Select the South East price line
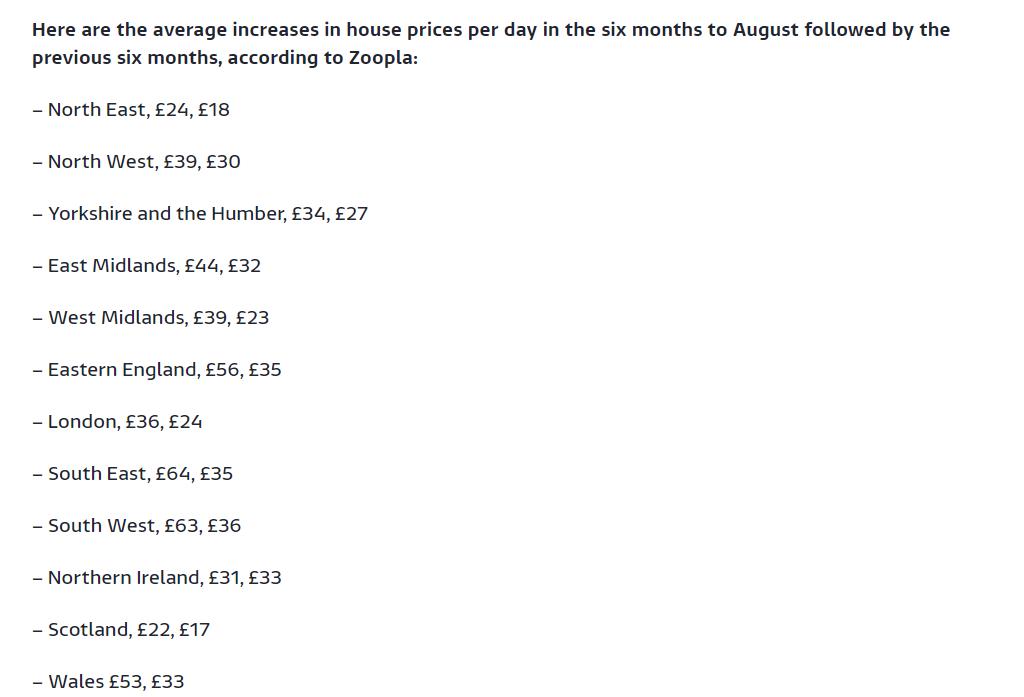The height and width of the screenshot is (697, 1024). click(x=133, y=474)
